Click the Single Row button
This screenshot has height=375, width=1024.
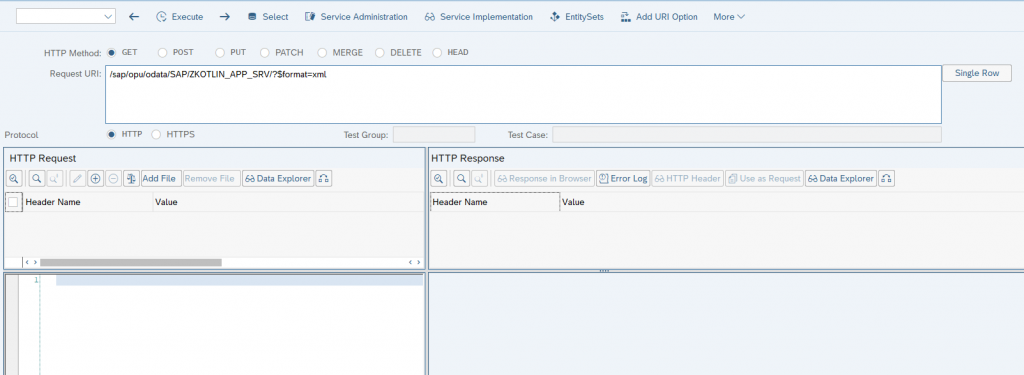click(x=976, y=73)
